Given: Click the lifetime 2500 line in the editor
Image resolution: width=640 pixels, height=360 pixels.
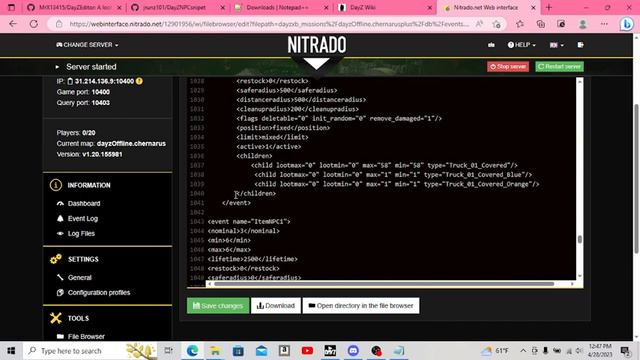Looking at the screenshot, I should 253,259.
